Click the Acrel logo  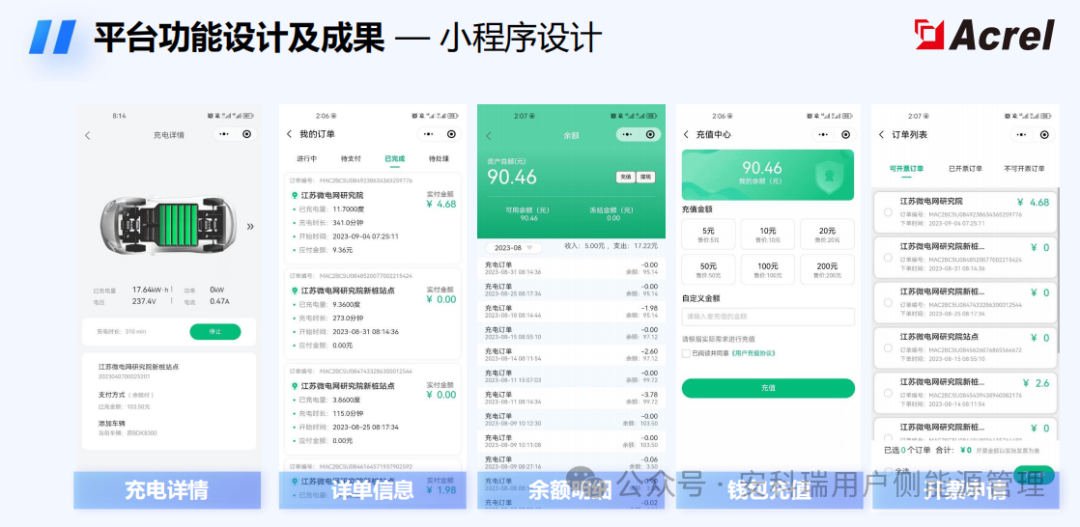(985, 34)
